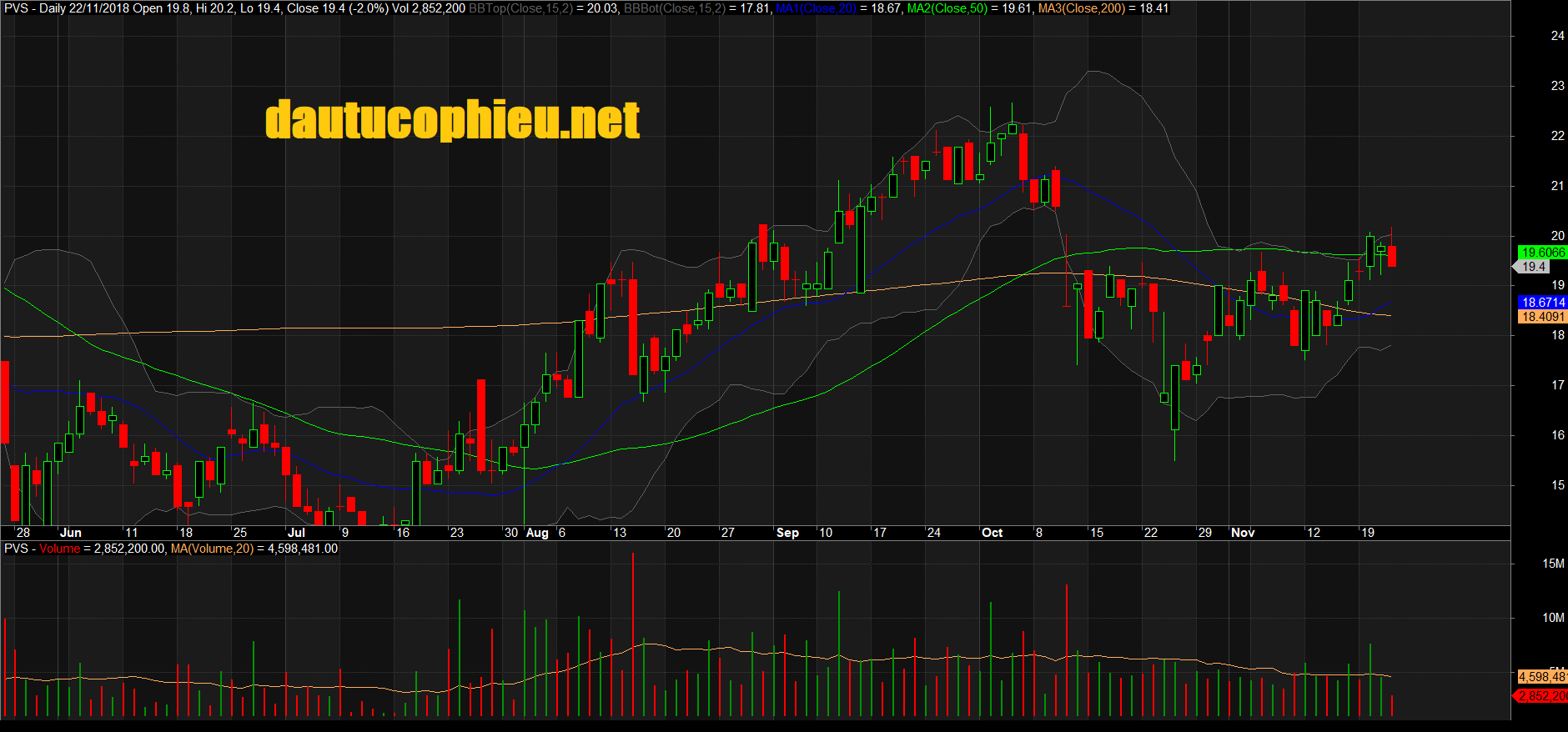Click the red 2,852,20 volume tag

[1541, 696]
